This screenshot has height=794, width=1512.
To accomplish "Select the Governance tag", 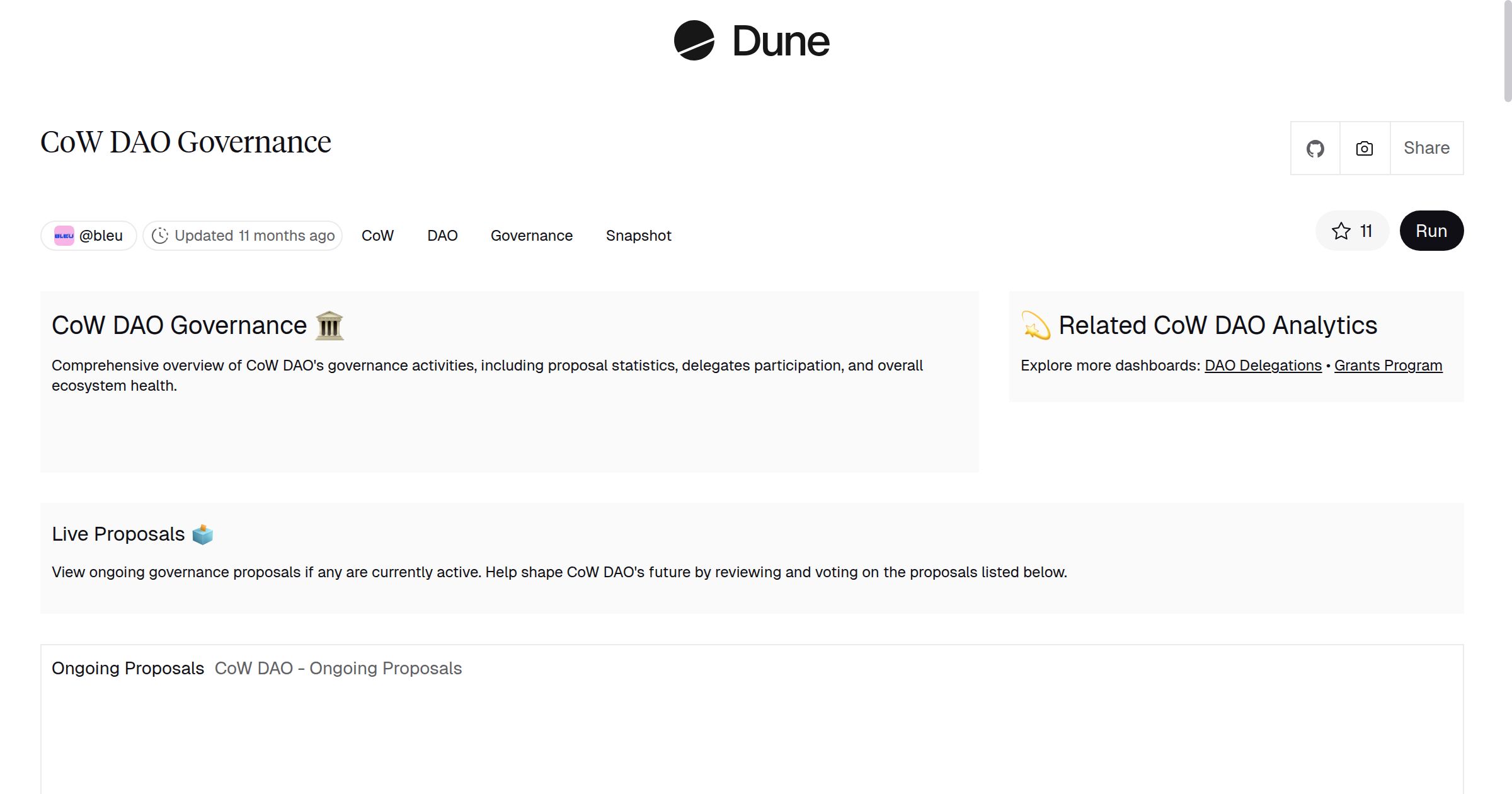I will (531, 236).
